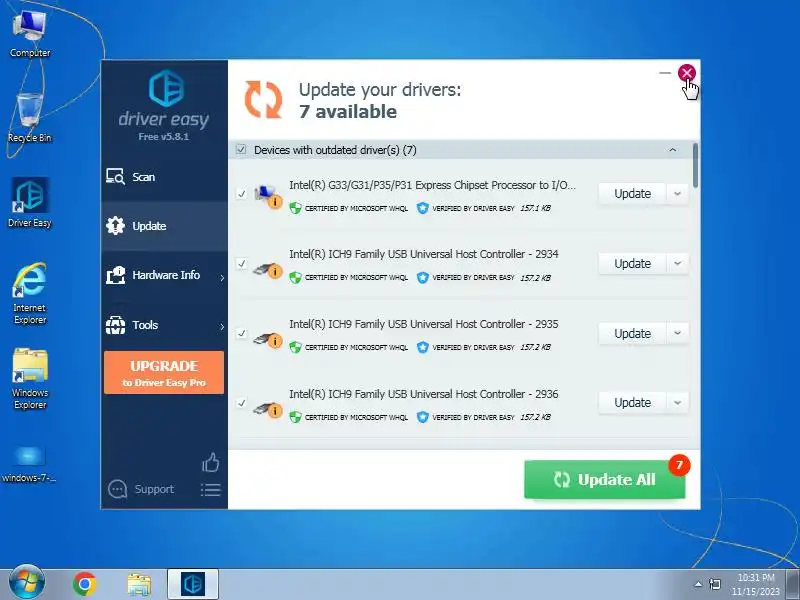Select the Recycle Bin desktop icon
Image resolution: width=800 pixels, height=600 pixels.
point(30,117)
